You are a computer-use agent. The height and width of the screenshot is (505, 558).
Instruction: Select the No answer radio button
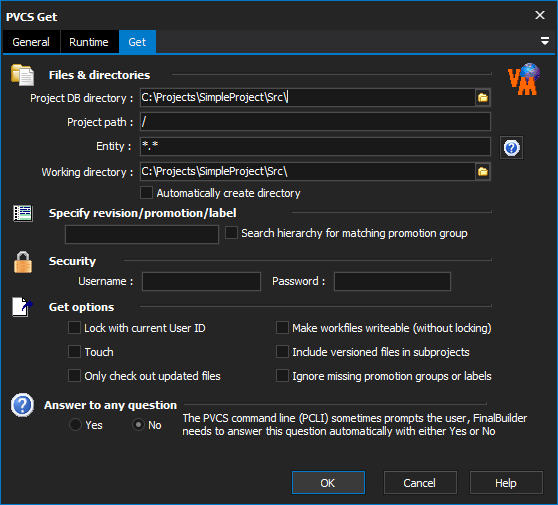(138, 425)
